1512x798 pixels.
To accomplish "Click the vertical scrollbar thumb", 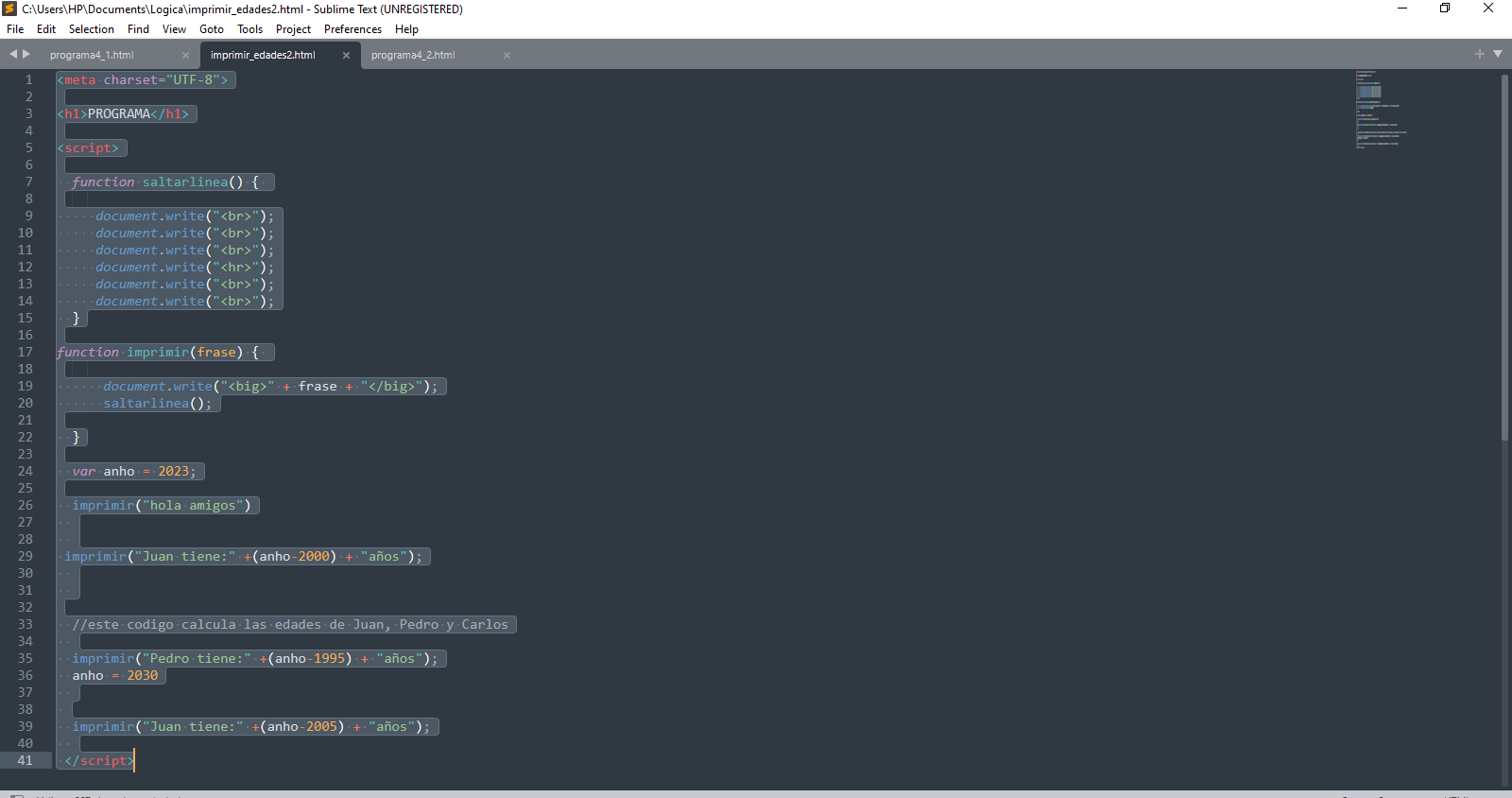I will [1504, 257].
